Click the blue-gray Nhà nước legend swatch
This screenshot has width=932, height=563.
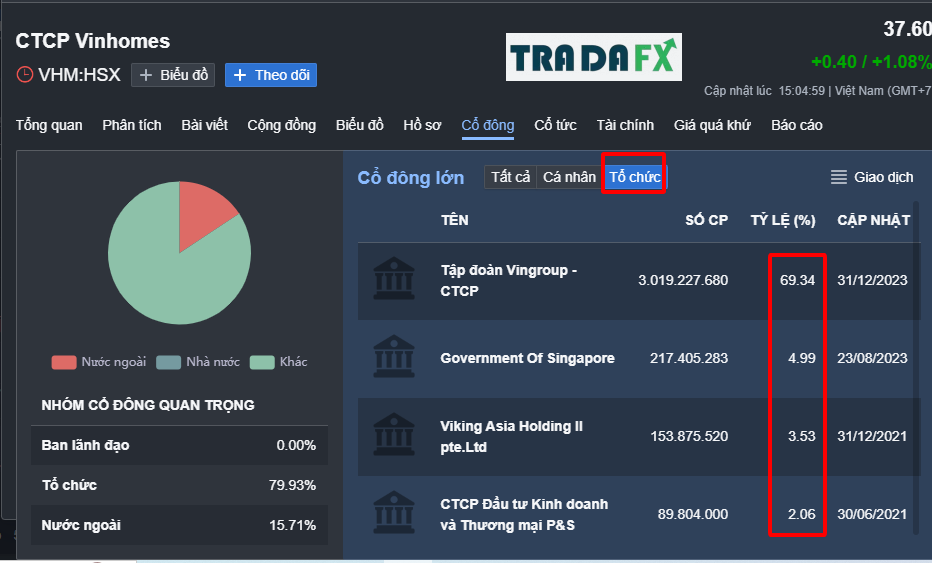168,362
